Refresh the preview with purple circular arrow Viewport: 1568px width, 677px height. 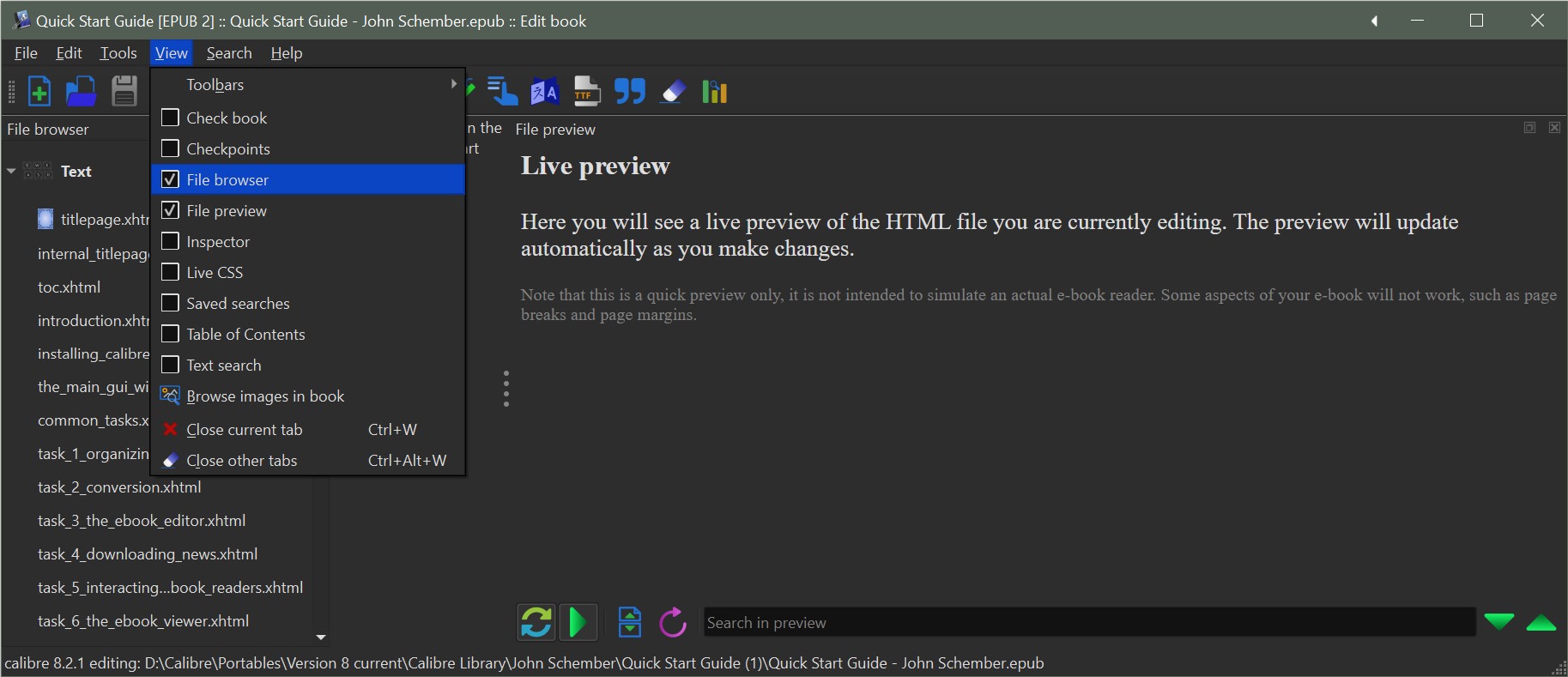coord(673,622)
